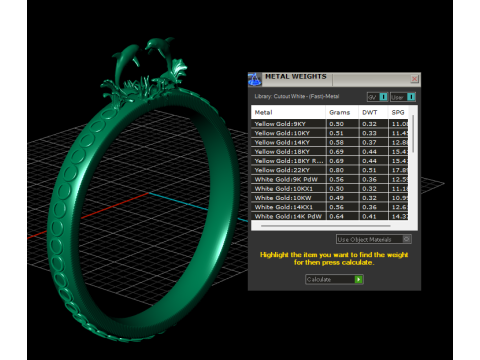Image resolution: width=480 pixels, height=360 pixels.
Task: Toggle Use Object Materials option
Action: [x=374, y=239]
